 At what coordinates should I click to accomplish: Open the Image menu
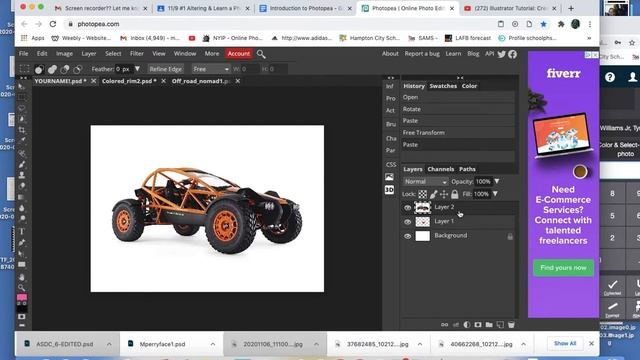(64, 53)
